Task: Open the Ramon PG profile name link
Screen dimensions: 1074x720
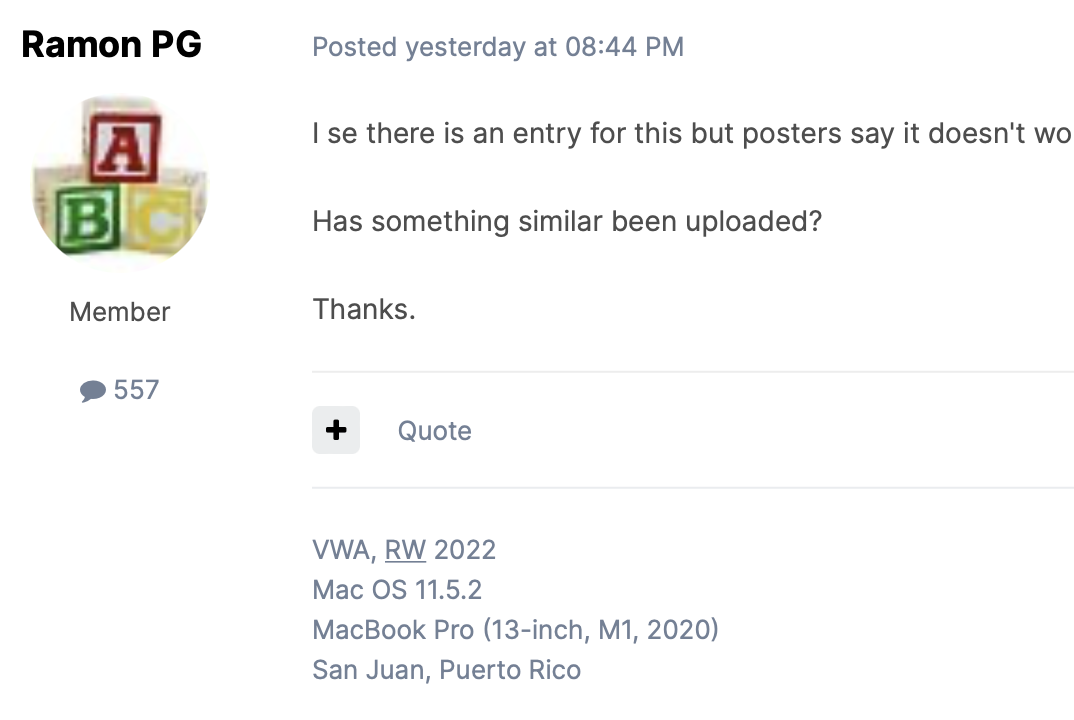Action: pos(111,45)
